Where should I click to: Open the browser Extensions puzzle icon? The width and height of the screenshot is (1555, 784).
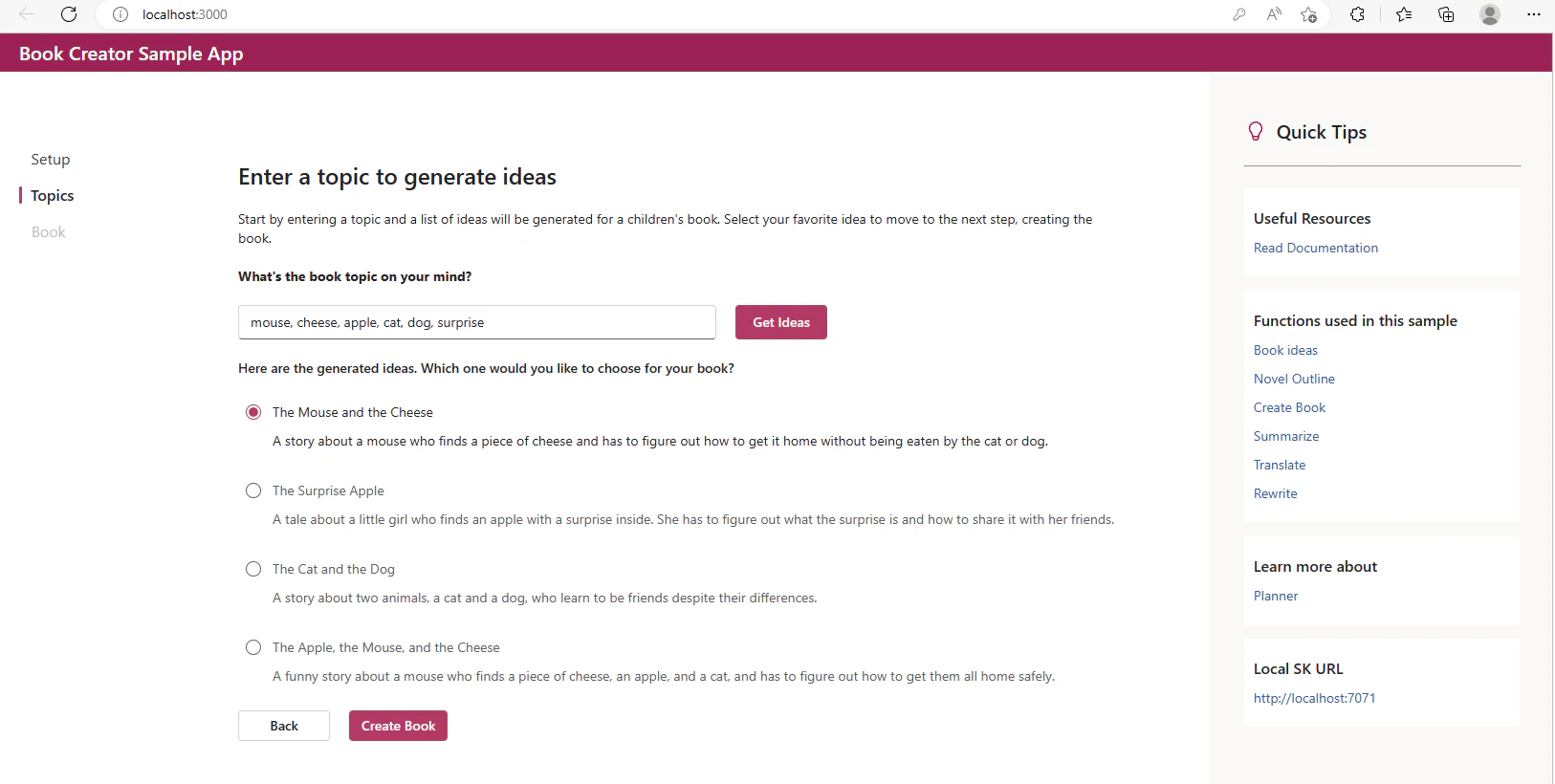(1357, 14)
